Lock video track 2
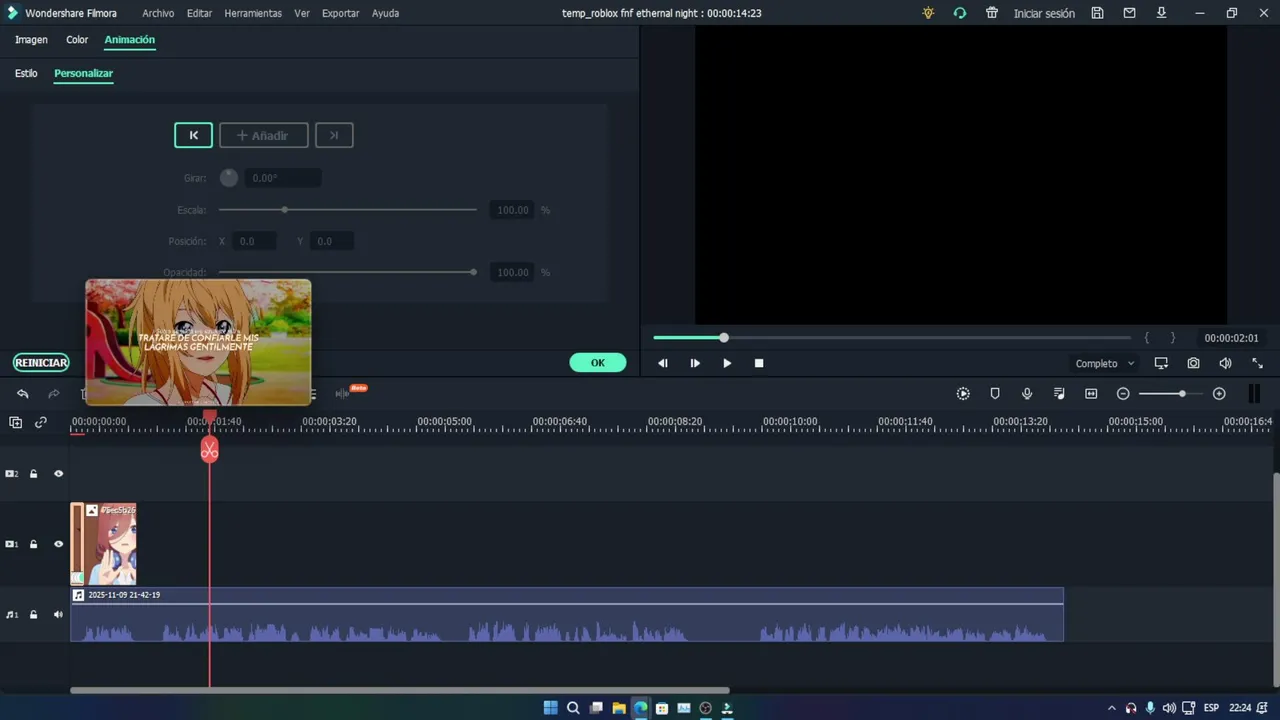Viewport: 1280px width, 720px height. coord(33,473)
